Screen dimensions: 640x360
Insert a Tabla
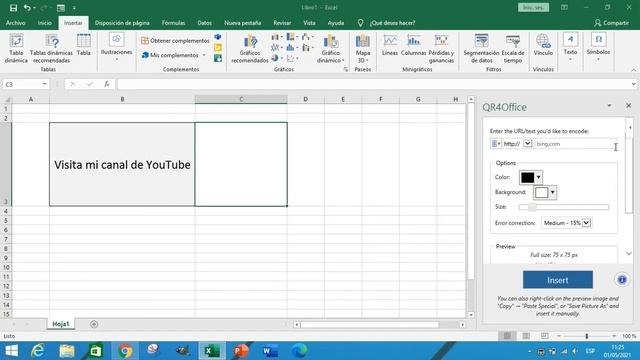click(84, 45)
